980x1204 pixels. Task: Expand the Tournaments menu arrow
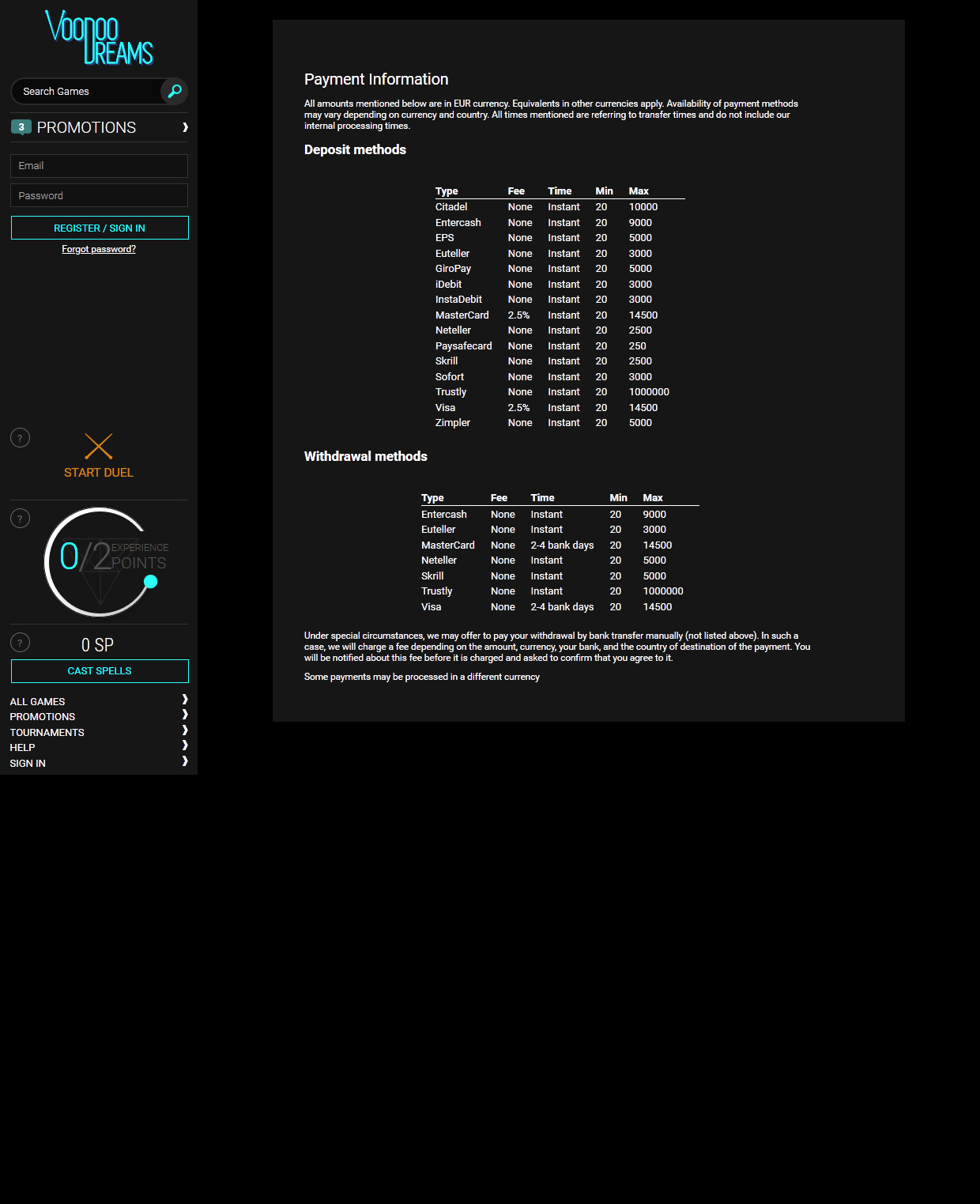185,730
